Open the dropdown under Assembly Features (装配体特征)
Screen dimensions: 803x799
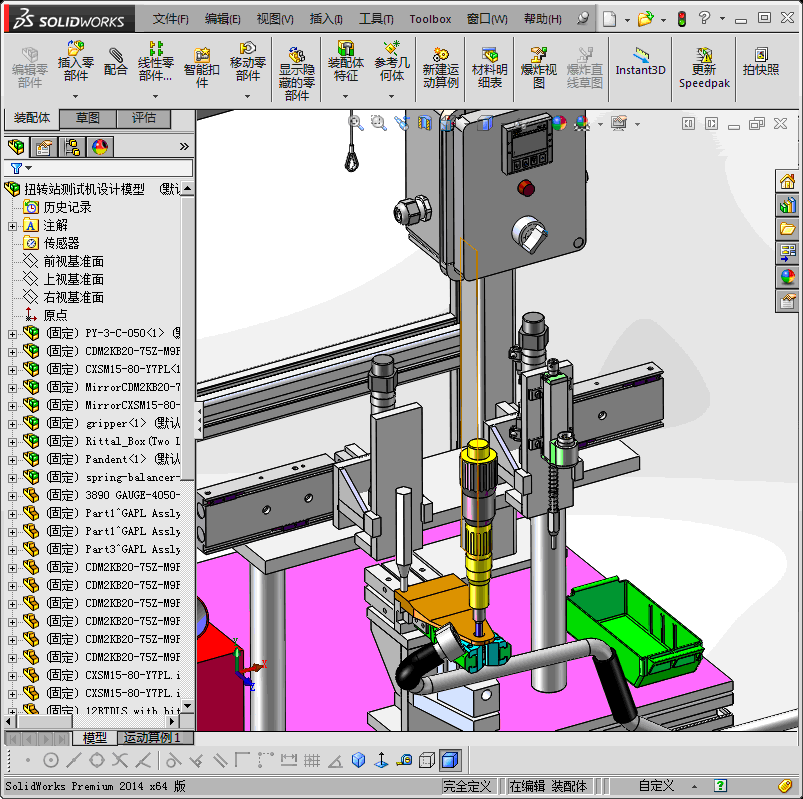[x=346, y=96]
